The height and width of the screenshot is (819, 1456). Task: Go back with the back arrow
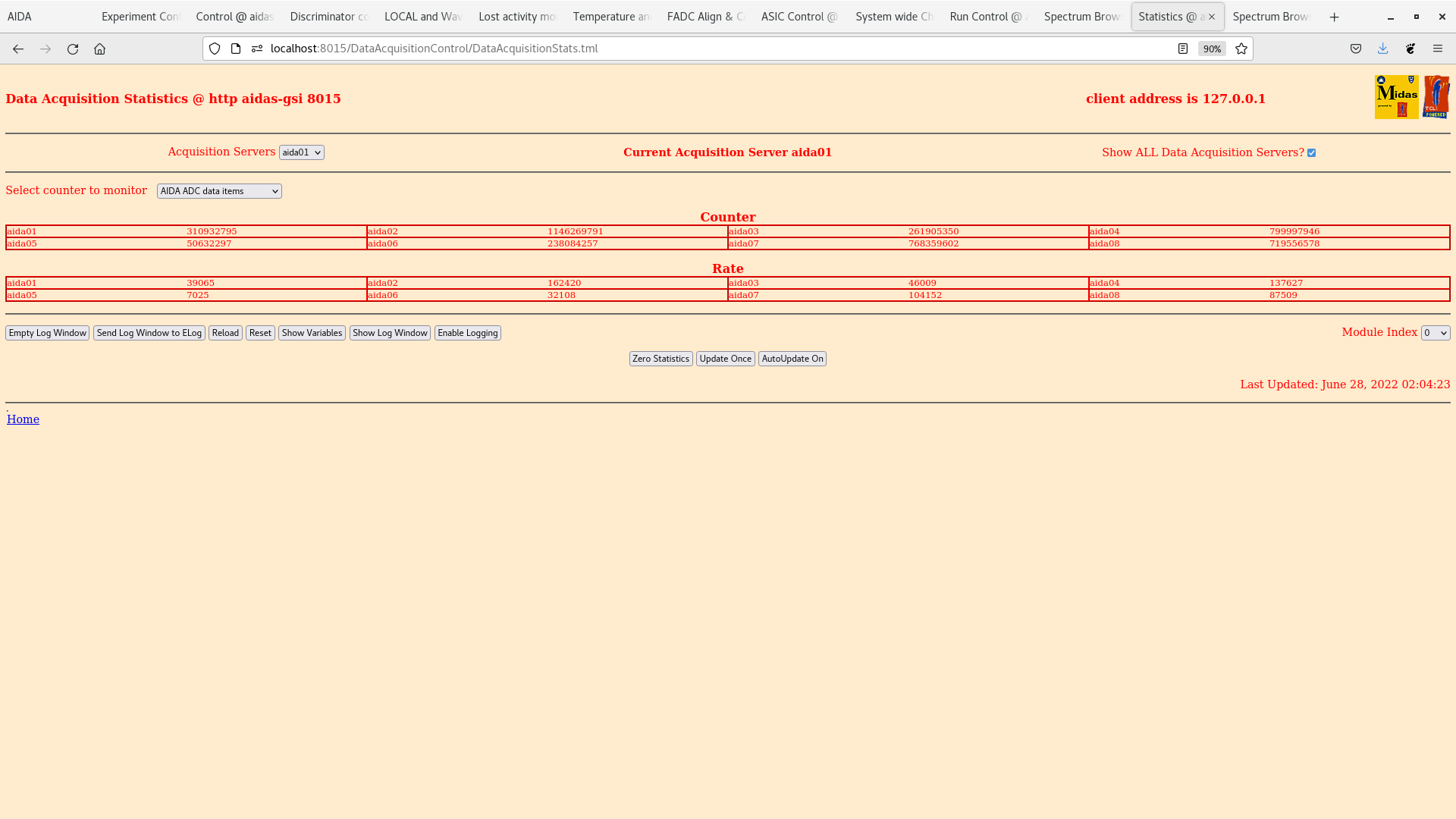(x=18, y=49)
